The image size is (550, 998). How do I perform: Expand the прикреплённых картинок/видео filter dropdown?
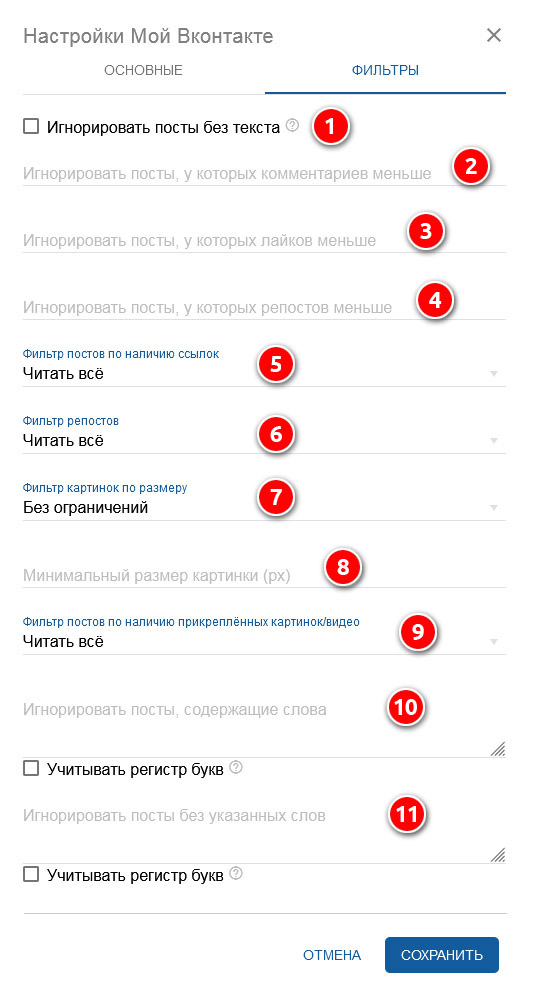[x=264, y=642]
